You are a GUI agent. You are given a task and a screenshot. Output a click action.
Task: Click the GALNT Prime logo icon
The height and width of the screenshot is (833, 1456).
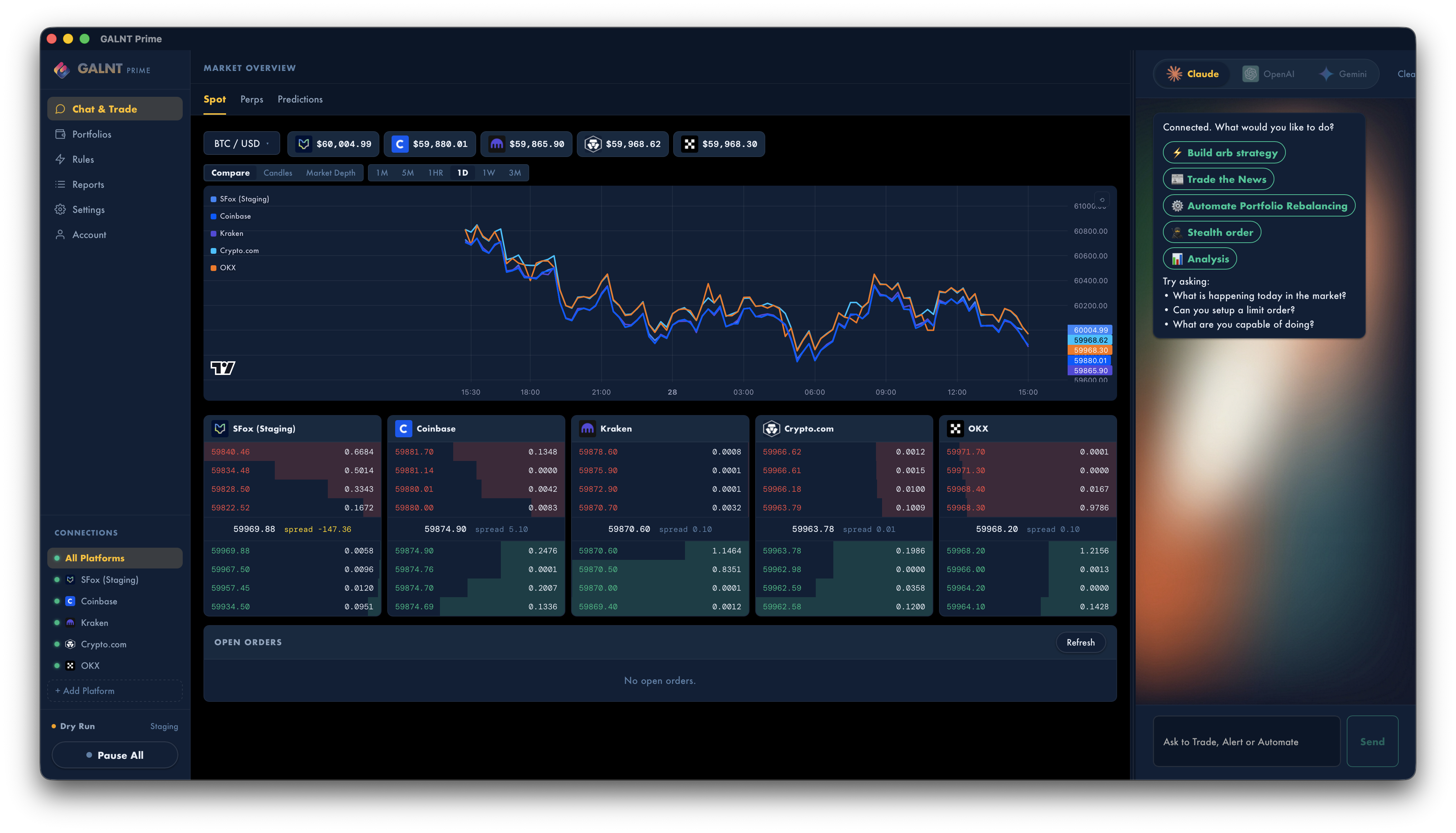(x=62, y=69)
